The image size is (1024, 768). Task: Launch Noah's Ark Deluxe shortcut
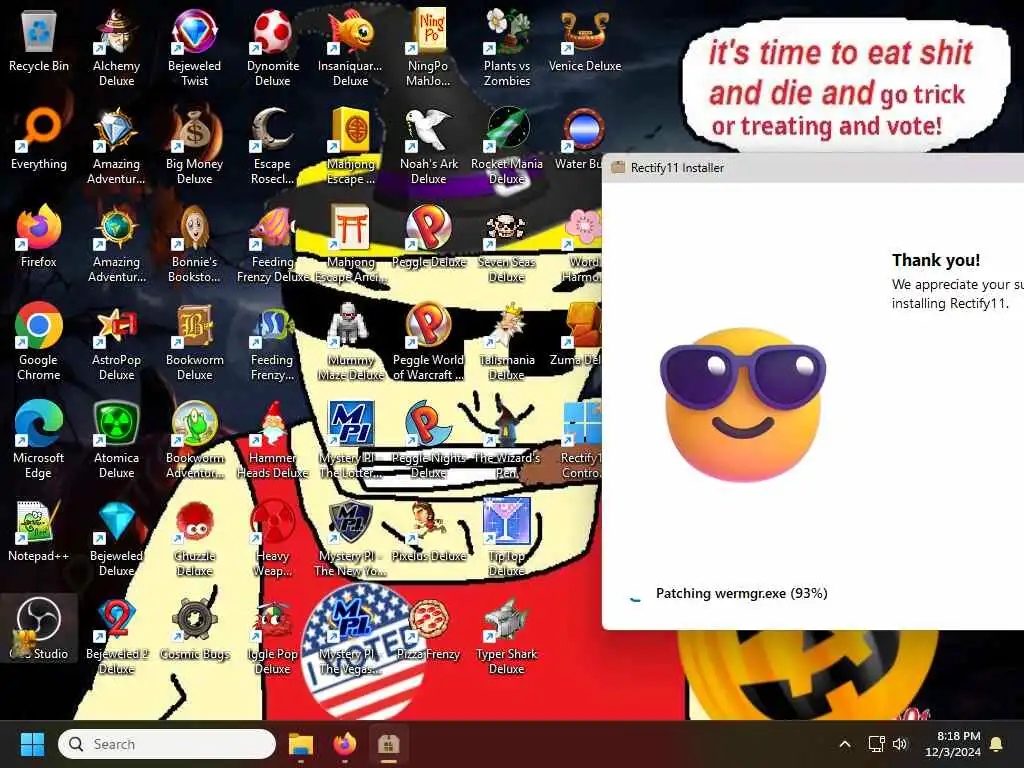tap(428, 146)
